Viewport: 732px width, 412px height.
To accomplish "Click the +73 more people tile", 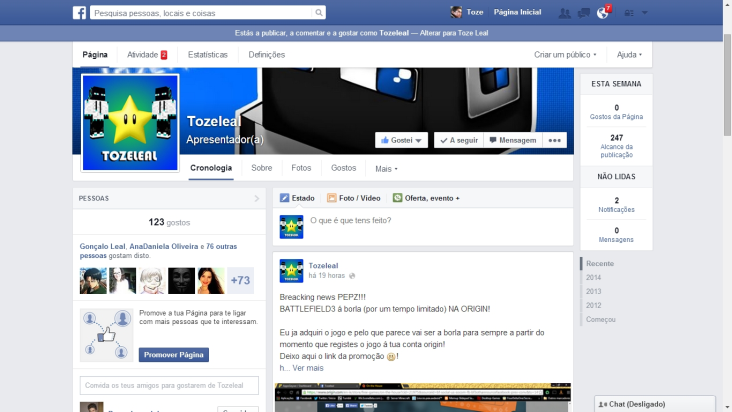I will tap(240, 280).
